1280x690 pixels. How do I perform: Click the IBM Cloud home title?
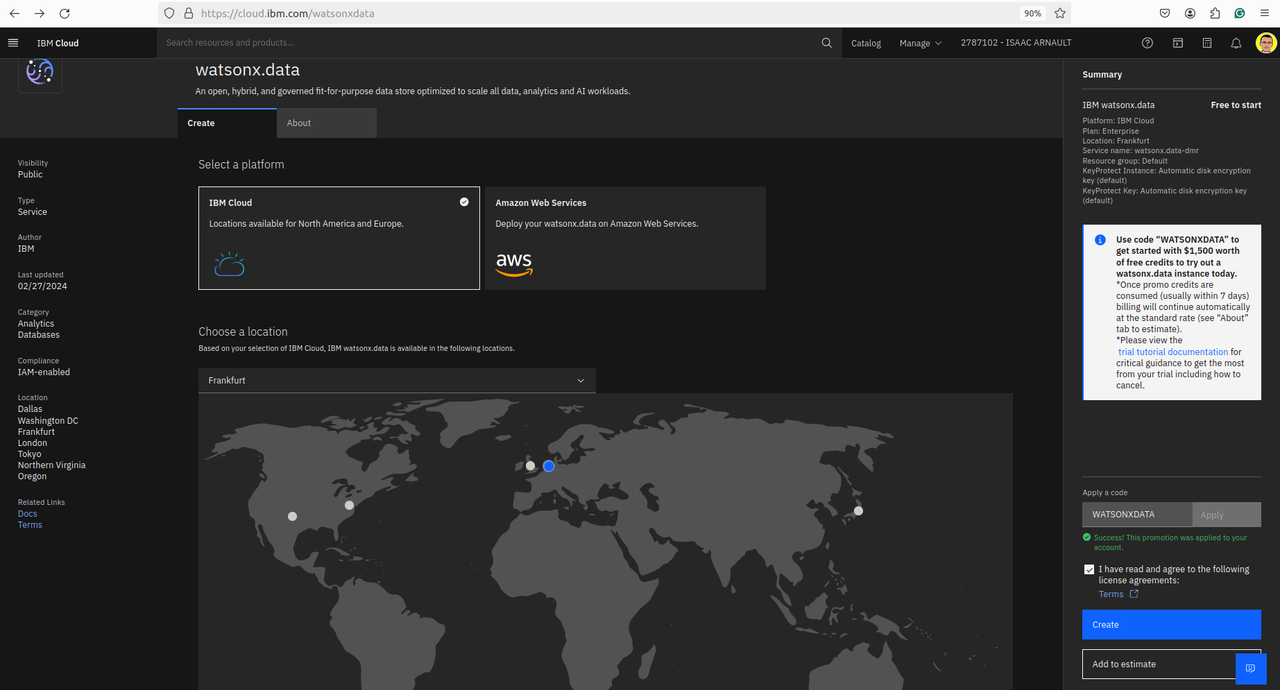[58, 43]
